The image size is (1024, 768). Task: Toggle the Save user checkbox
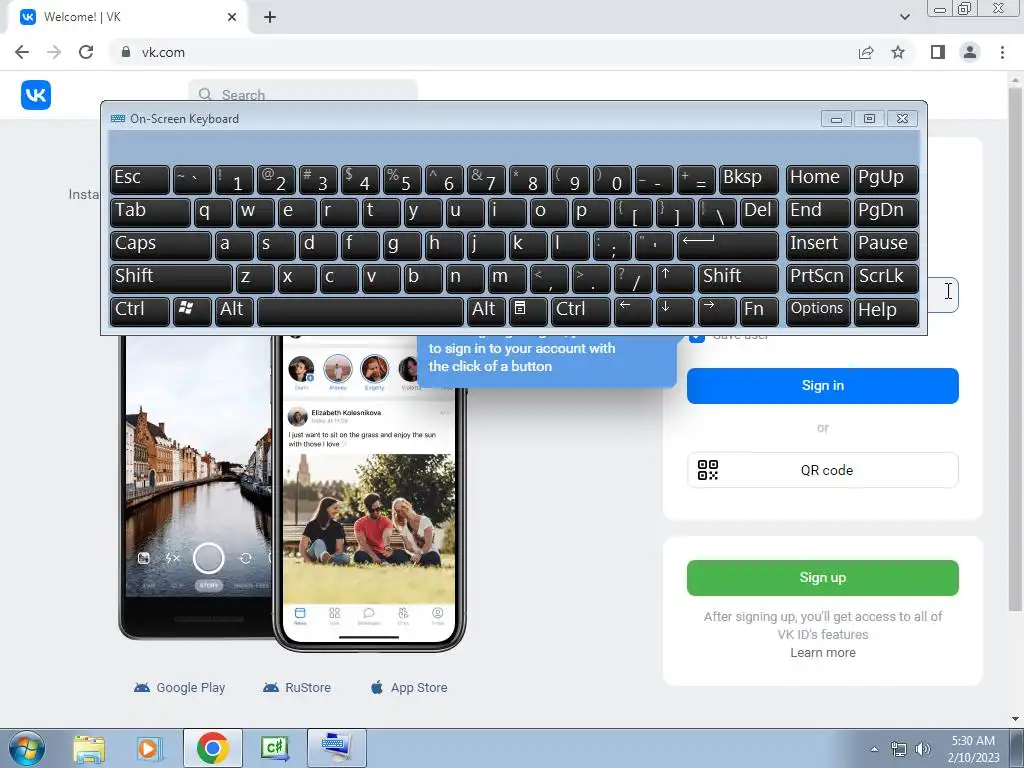pos(697,336)
